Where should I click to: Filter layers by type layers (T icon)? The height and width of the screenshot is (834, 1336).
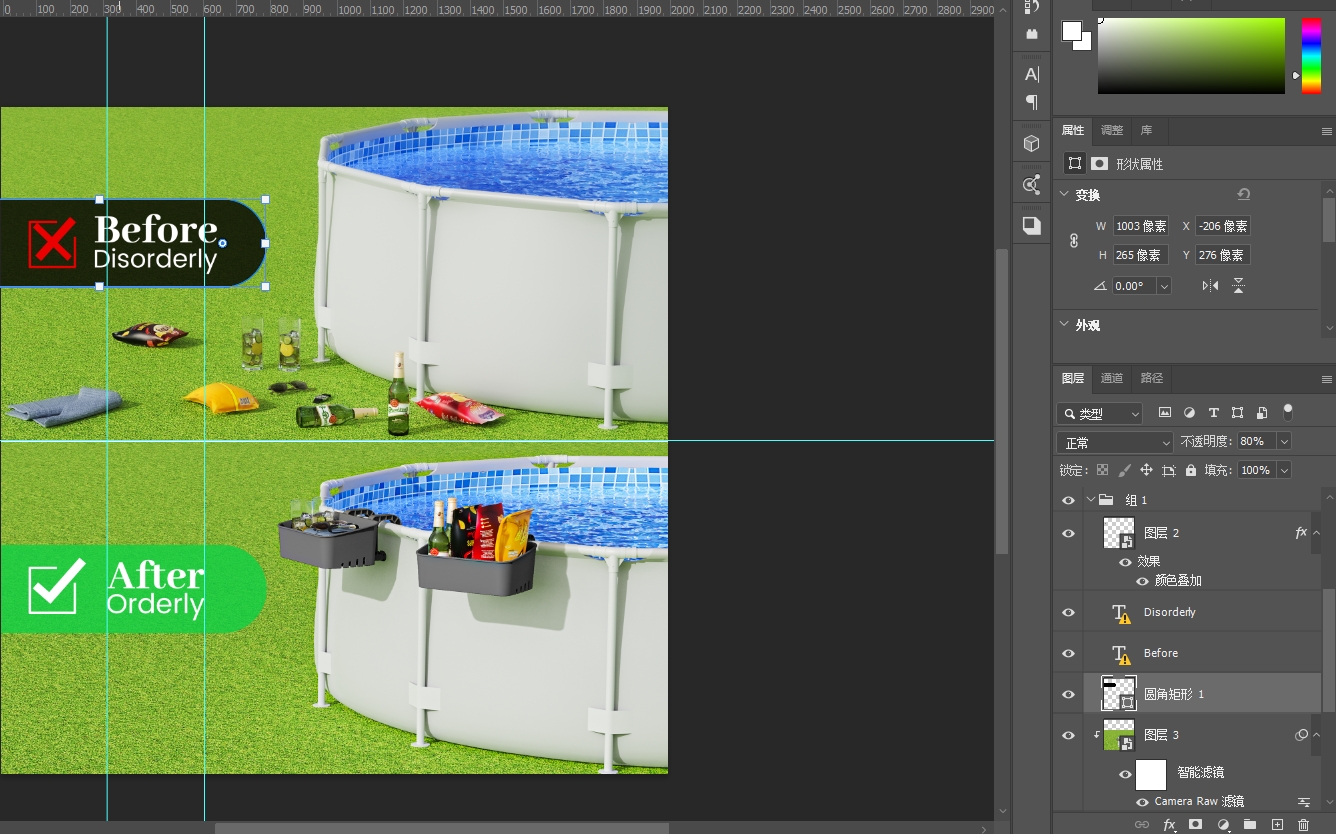pos(1213,413)
